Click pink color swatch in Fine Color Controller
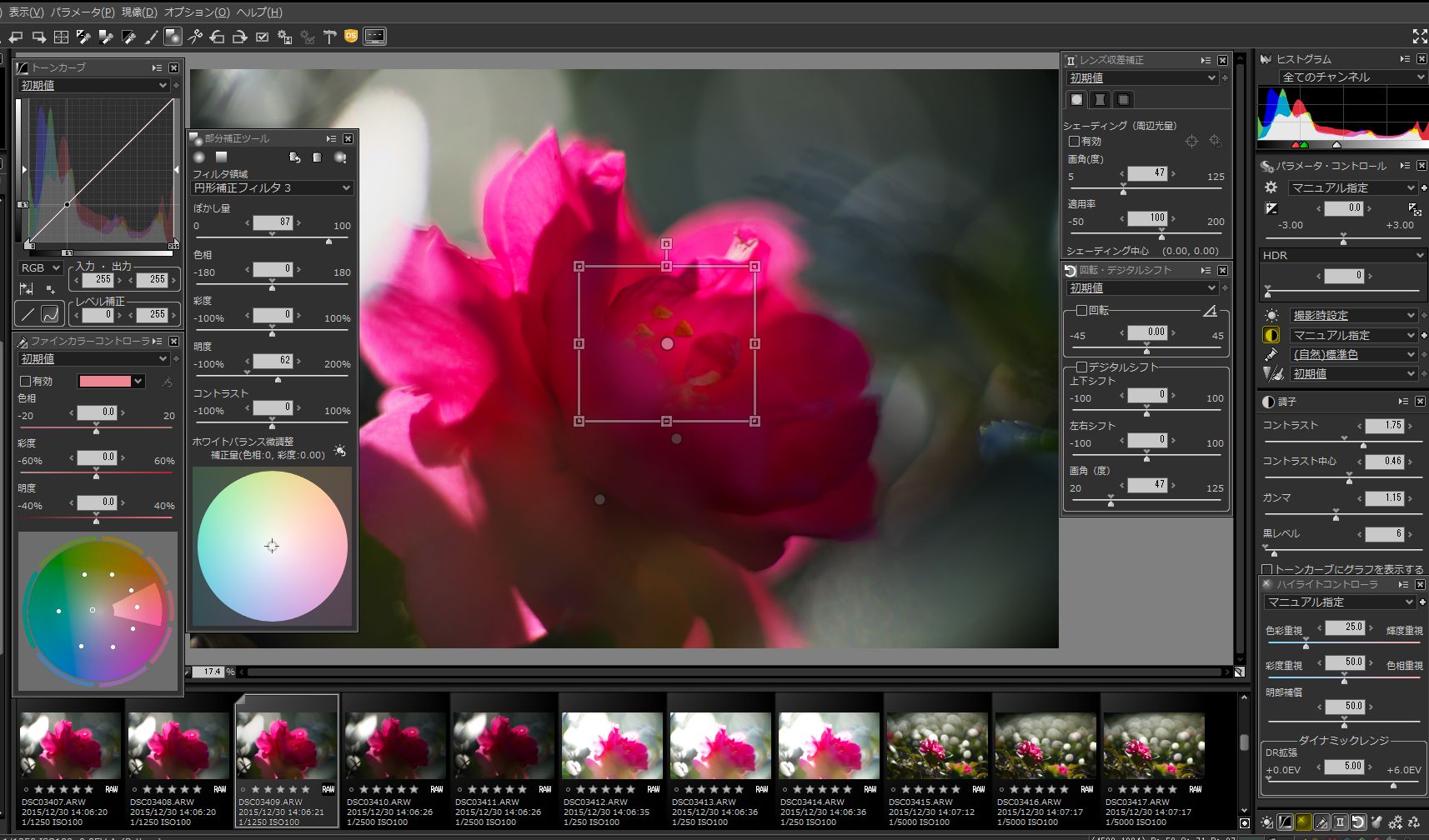Viewport: 1429px width, 840px height. point(105,382)
